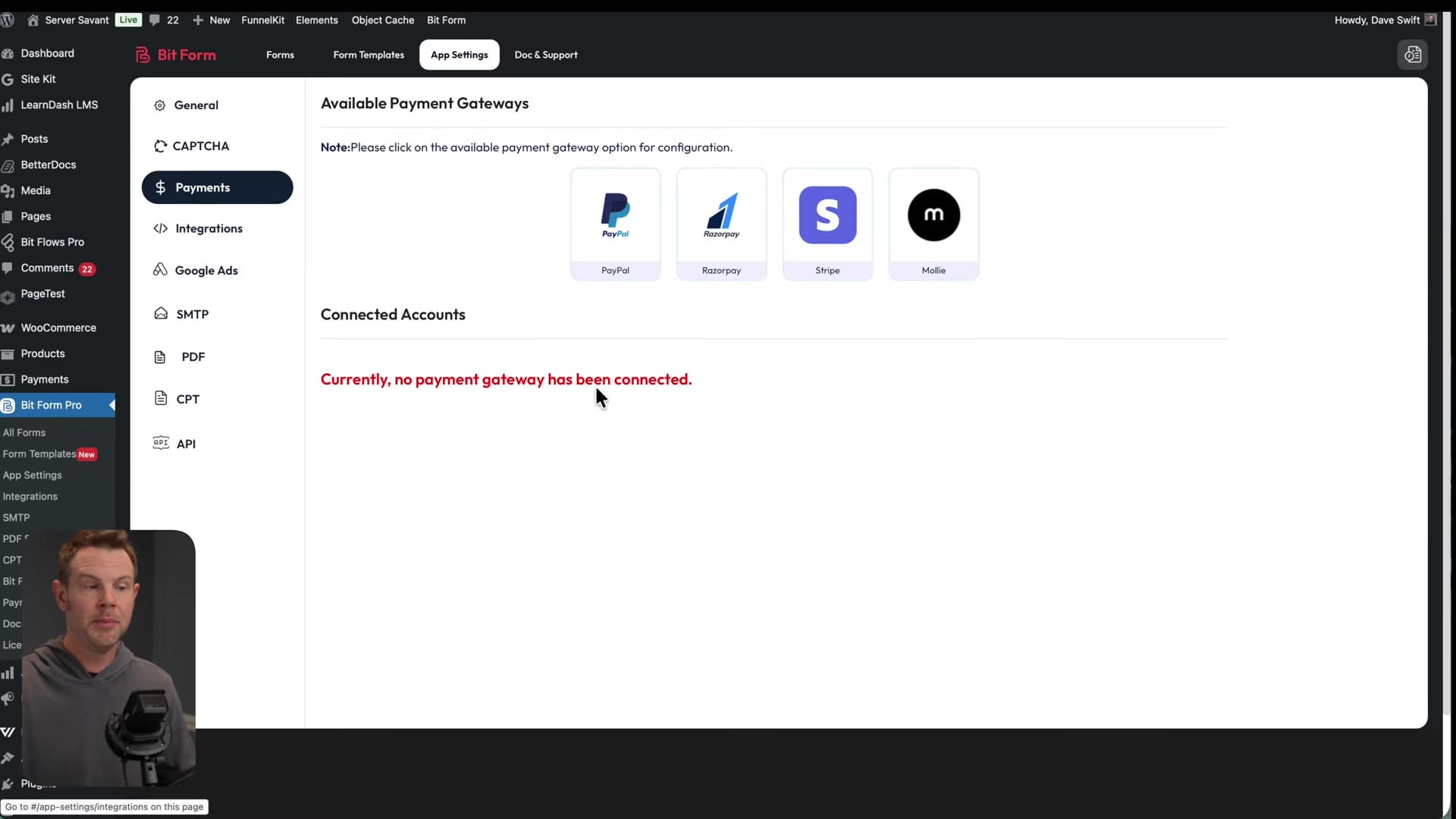
Task: Click the WordPress logo in admin bar
Action: tap(8, 20)
